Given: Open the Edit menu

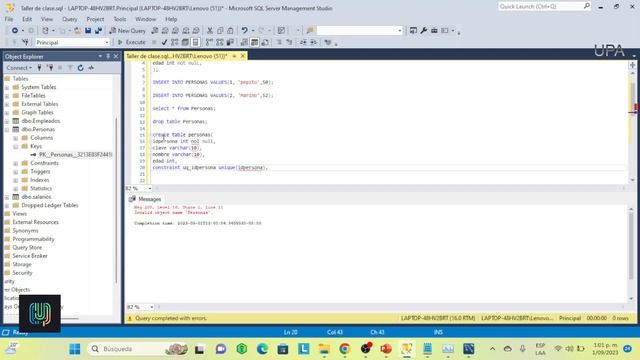Looking at the screenshot, I should click(x=27, y=19).
